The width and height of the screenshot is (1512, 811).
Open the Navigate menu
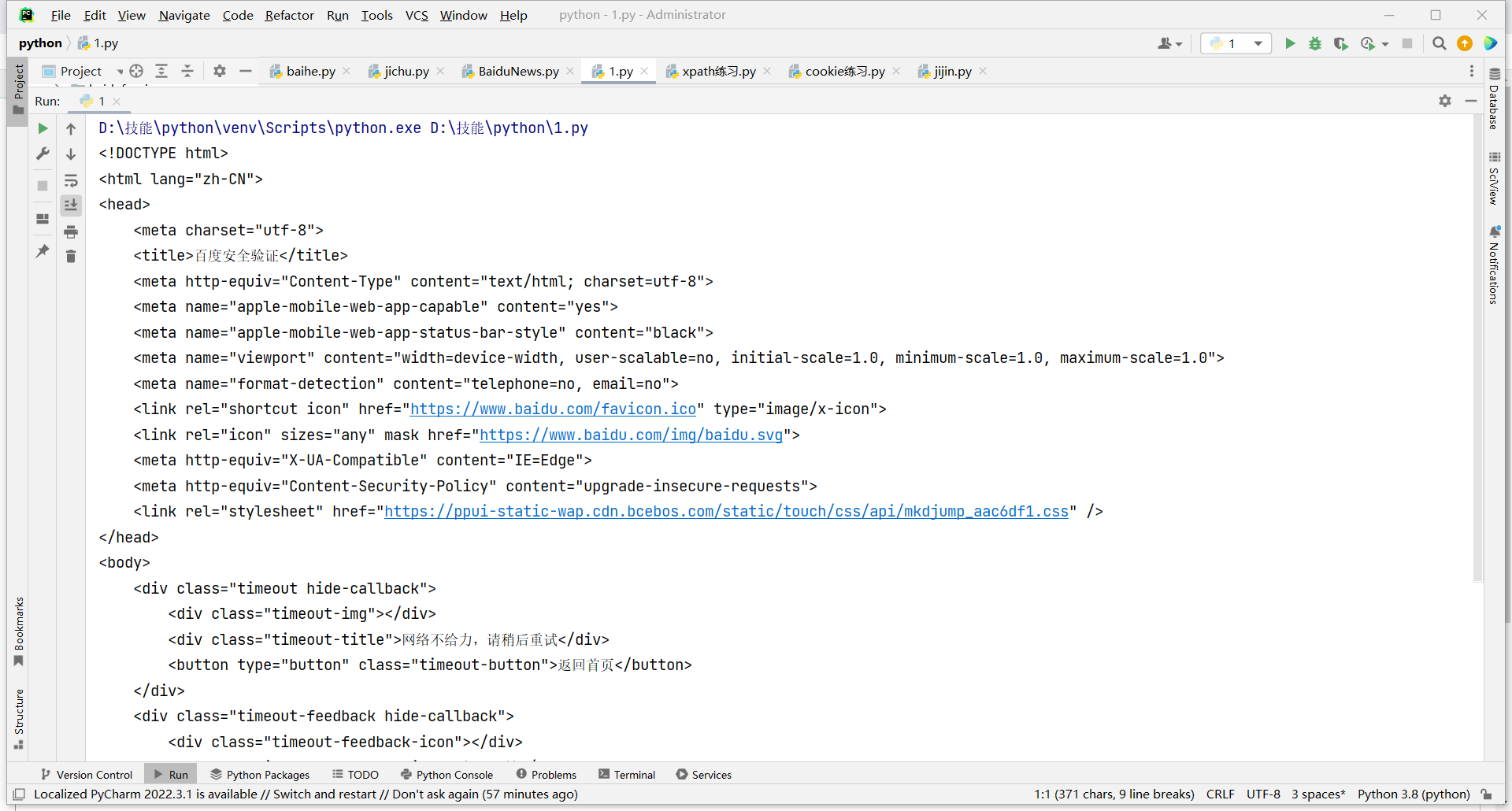[184, 15]
